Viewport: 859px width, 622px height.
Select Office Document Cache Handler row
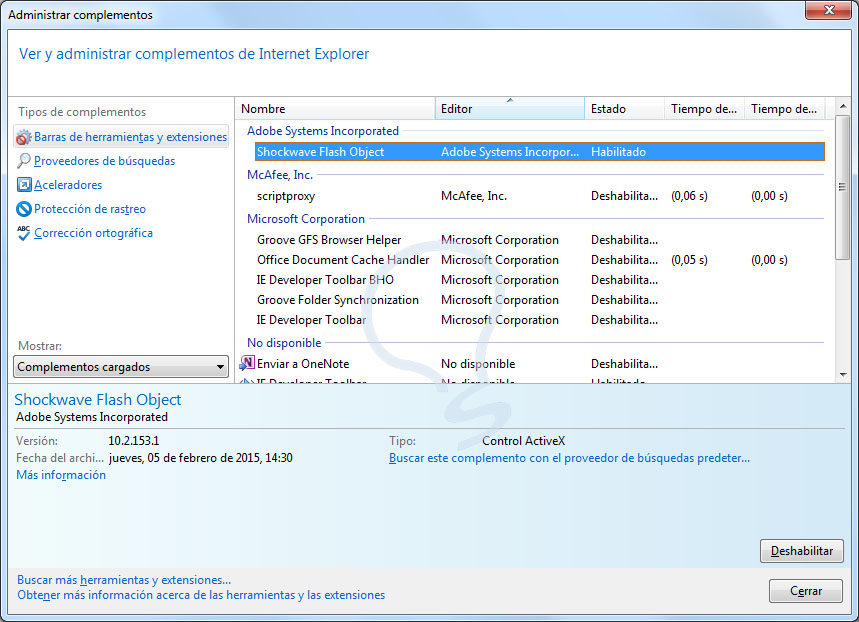pos(540,260)
